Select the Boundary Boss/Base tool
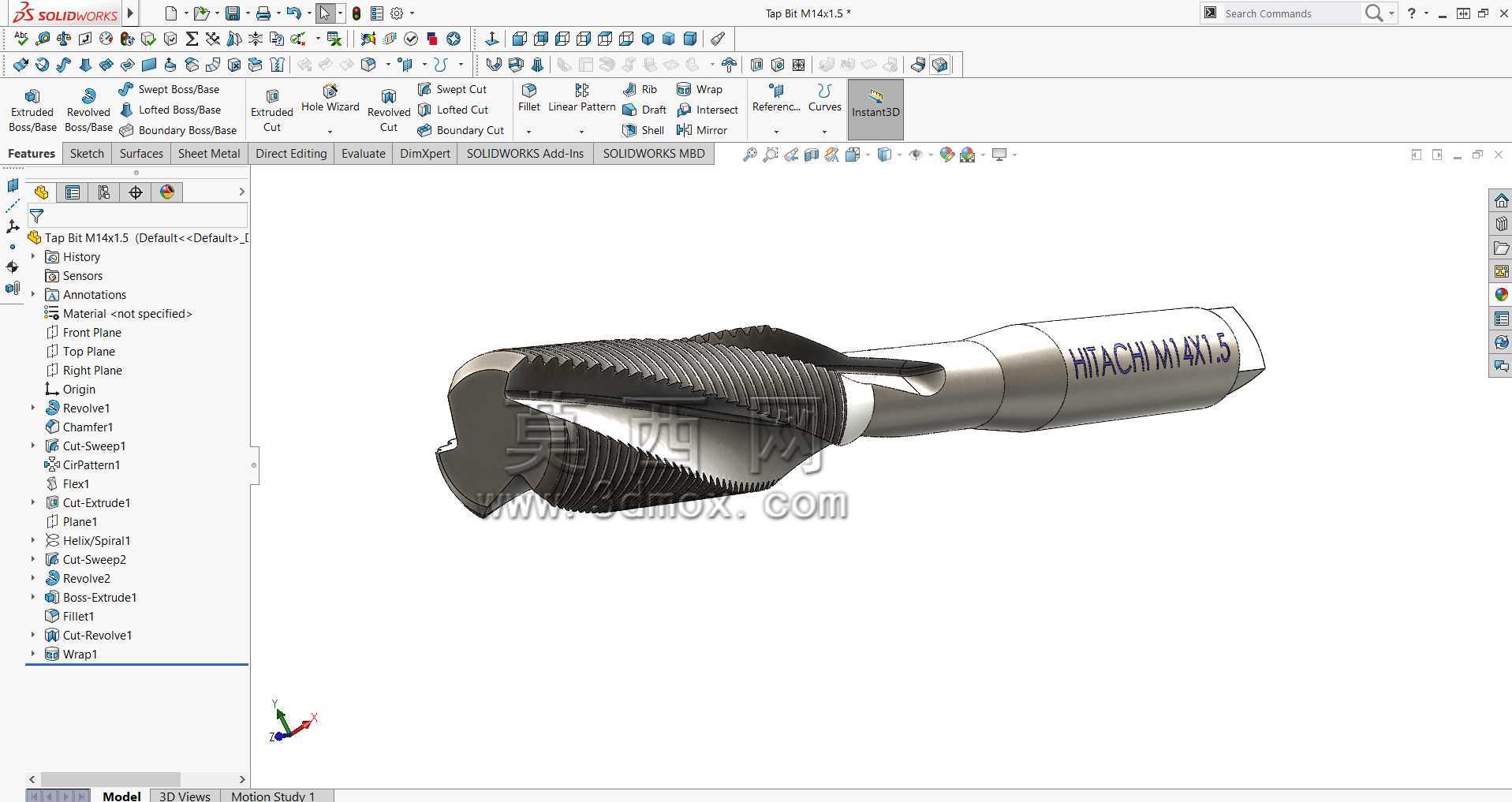1512x802 pixels. coord(177,130)
